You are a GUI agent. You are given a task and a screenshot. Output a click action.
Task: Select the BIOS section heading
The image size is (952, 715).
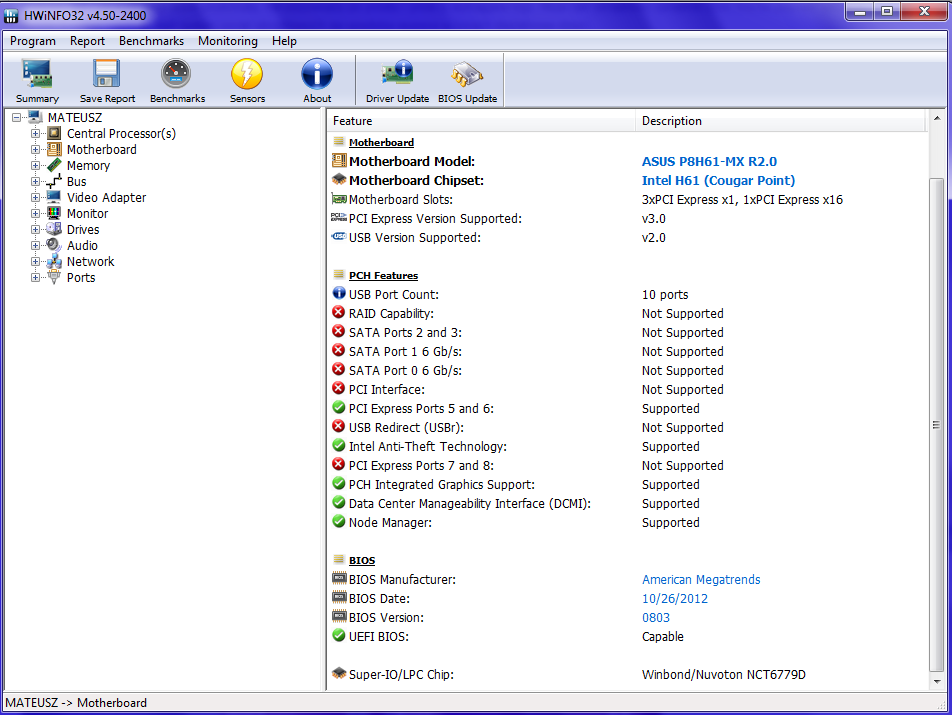[362, 560]
